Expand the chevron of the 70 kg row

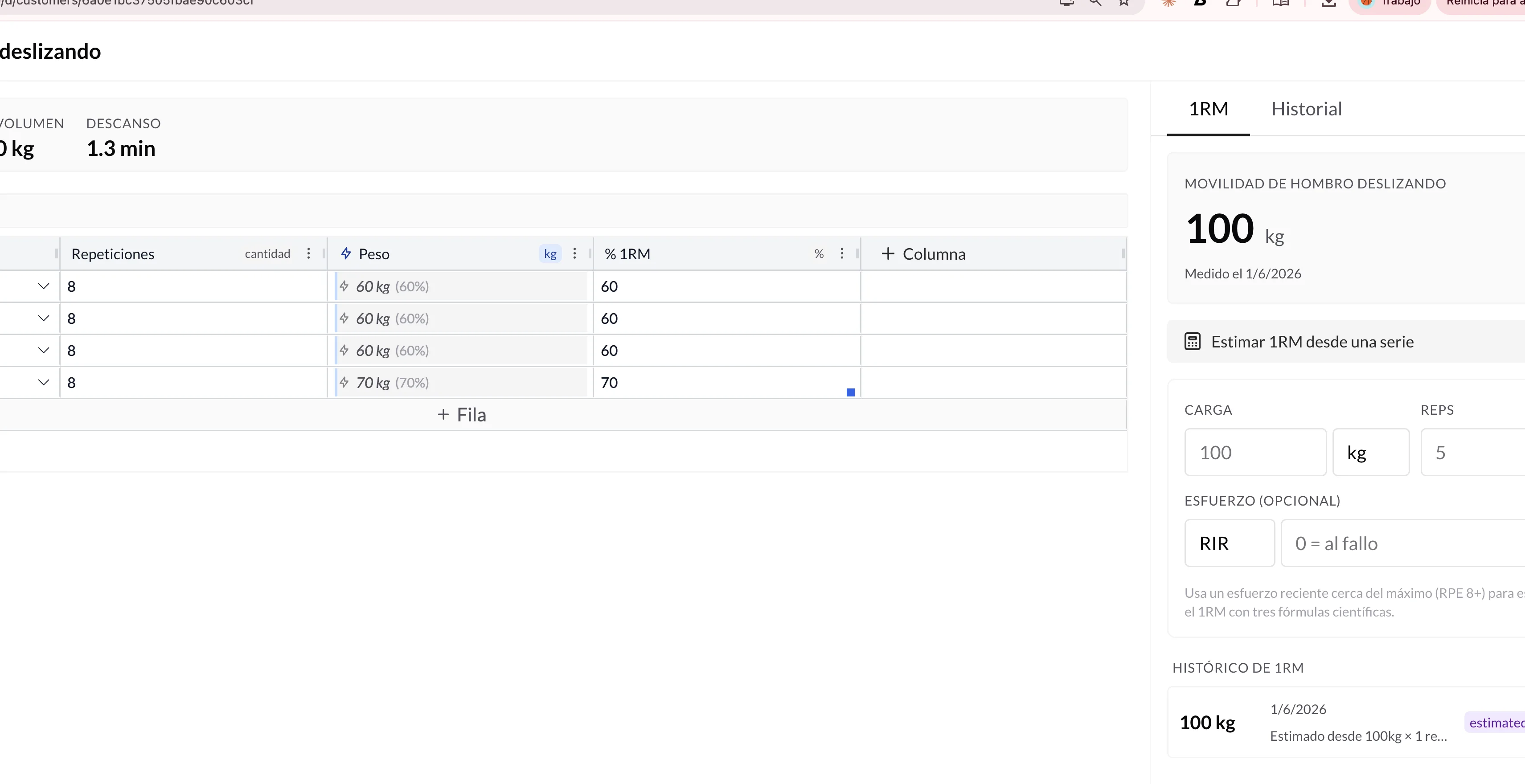pyautogui.click(x=43, y=382)
